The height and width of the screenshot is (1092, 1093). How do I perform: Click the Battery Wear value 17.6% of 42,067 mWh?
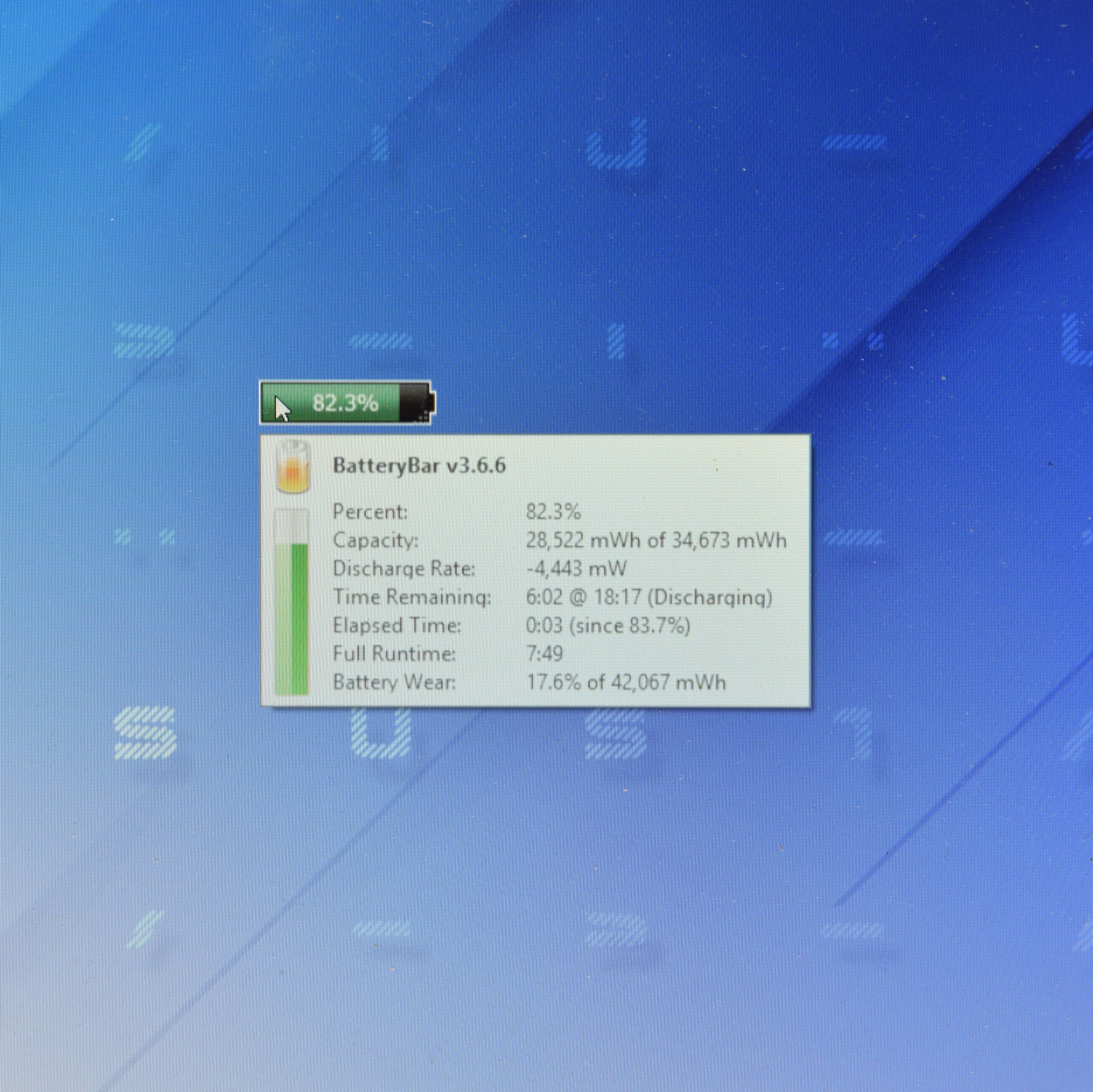(626, 682)
